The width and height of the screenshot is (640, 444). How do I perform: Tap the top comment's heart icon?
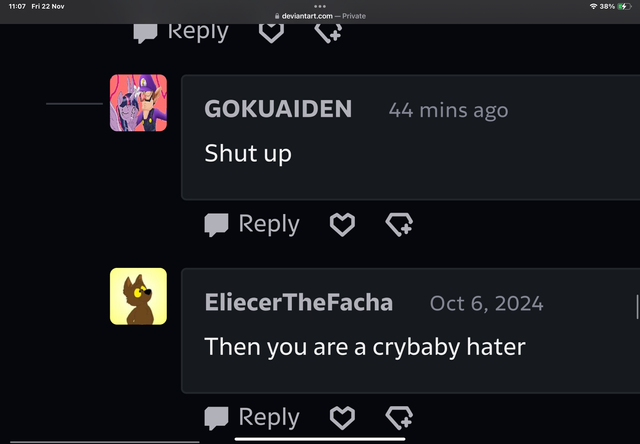[x=271, y=33]
